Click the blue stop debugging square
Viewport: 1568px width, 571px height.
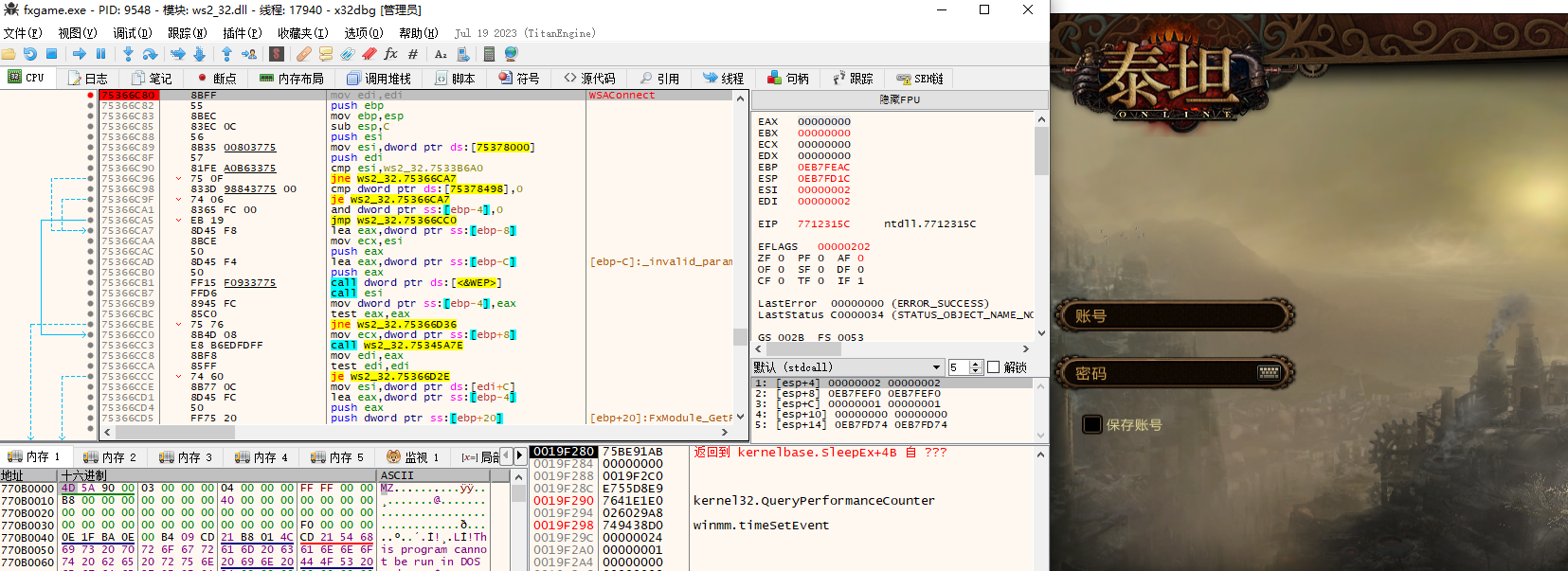(x=51, y=54)
